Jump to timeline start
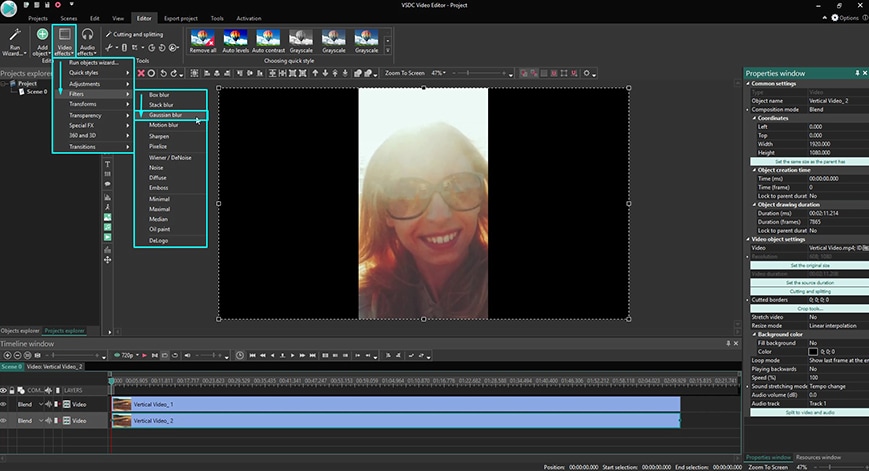This screenshot has height=471, width=869. point(252,355)
